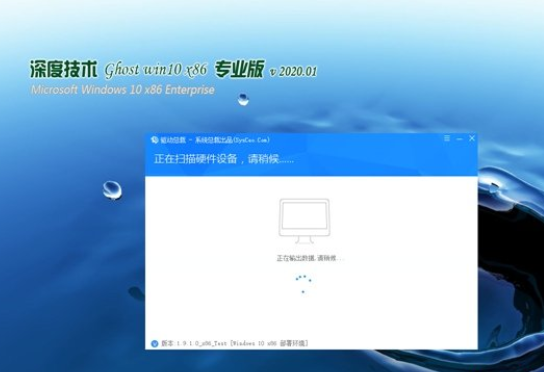
Task: Click the '专业版' desktop text
Action: [x=239, y=69]
